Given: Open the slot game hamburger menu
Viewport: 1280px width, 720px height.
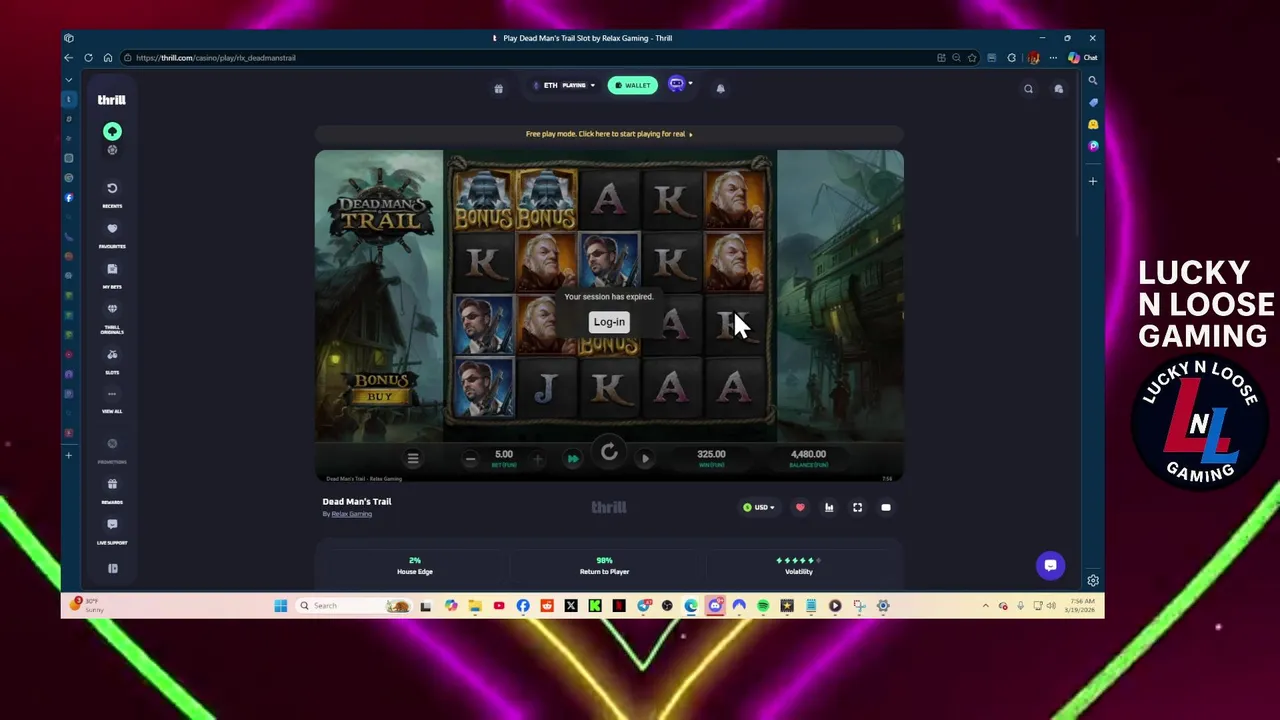Looking at the screenshot, I should click(x=412, y=458).
